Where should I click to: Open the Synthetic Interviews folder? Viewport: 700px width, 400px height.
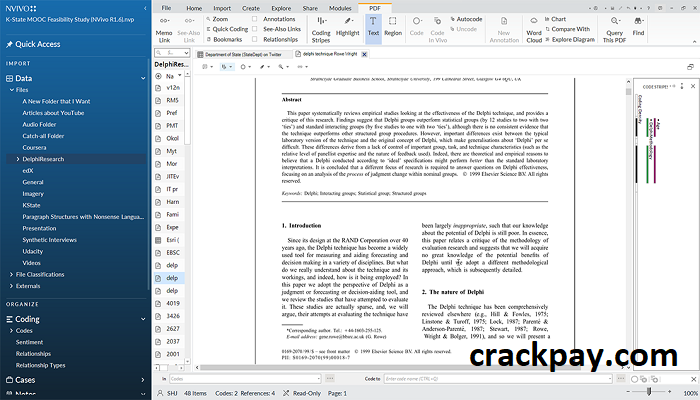click(x=50, y=240)
